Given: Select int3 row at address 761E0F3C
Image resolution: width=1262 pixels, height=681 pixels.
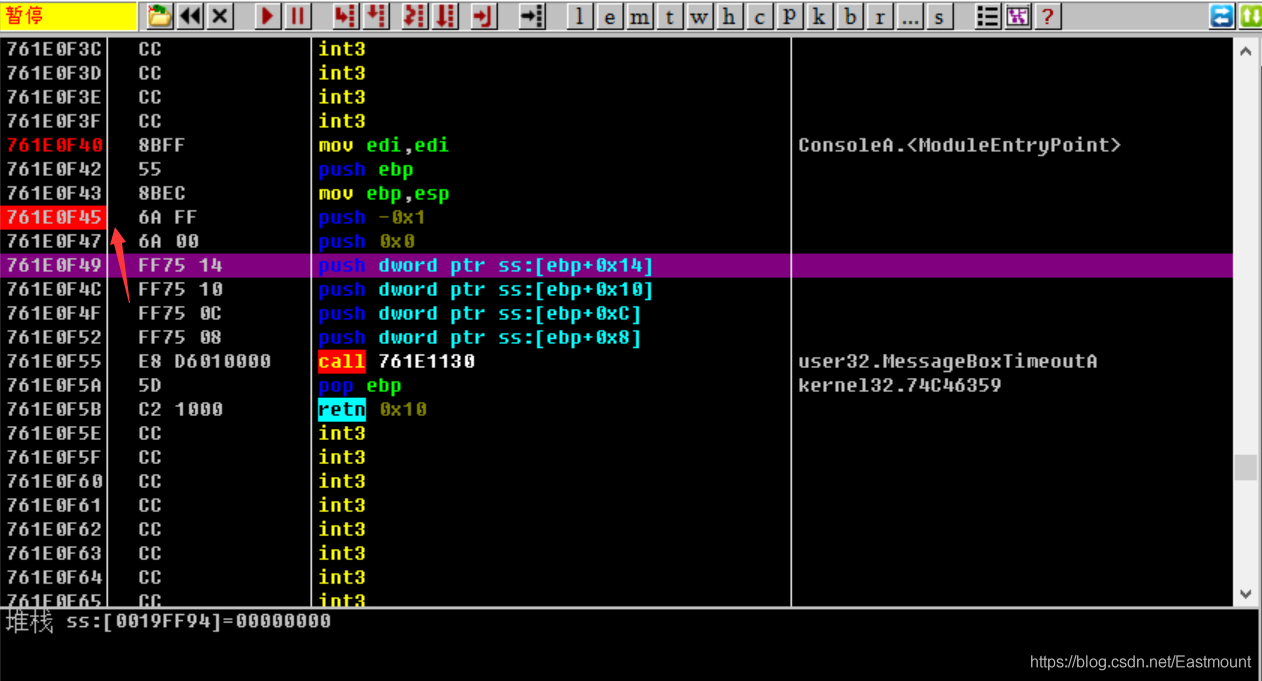Looking at the screenshot, I should [x=618, y=49].
